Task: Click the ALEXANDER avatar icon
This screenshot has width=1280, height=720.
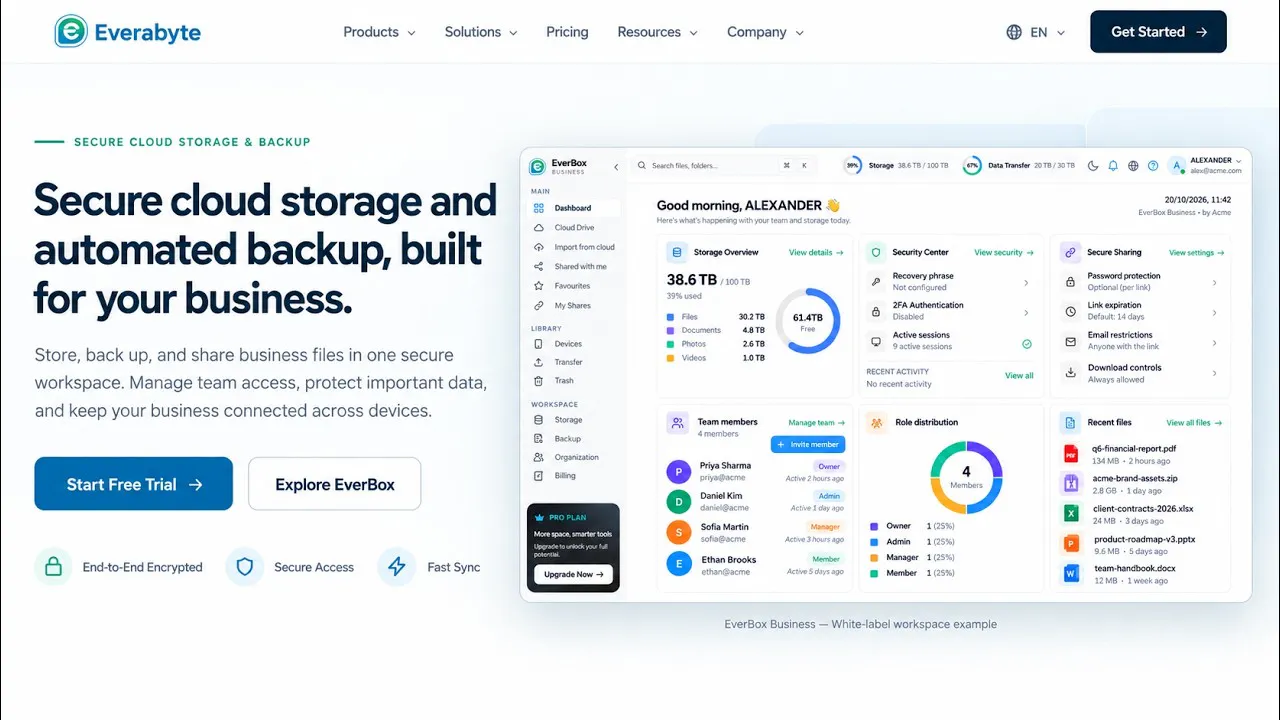Action: (x=1177, y=166)
